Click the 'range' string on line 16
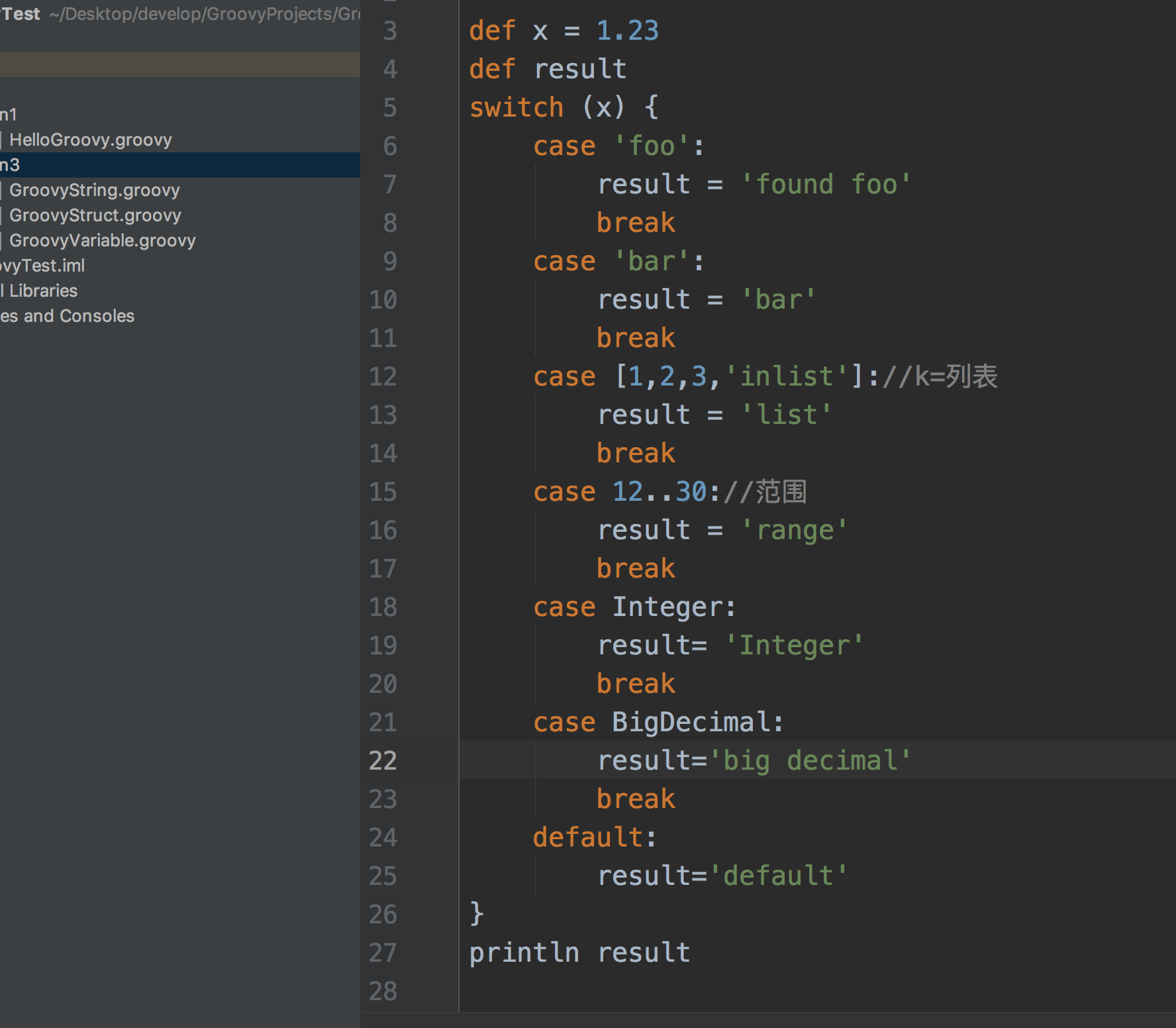This screenshot has height=1028, width=1176. pyautogui.click(x=794, y=530)
